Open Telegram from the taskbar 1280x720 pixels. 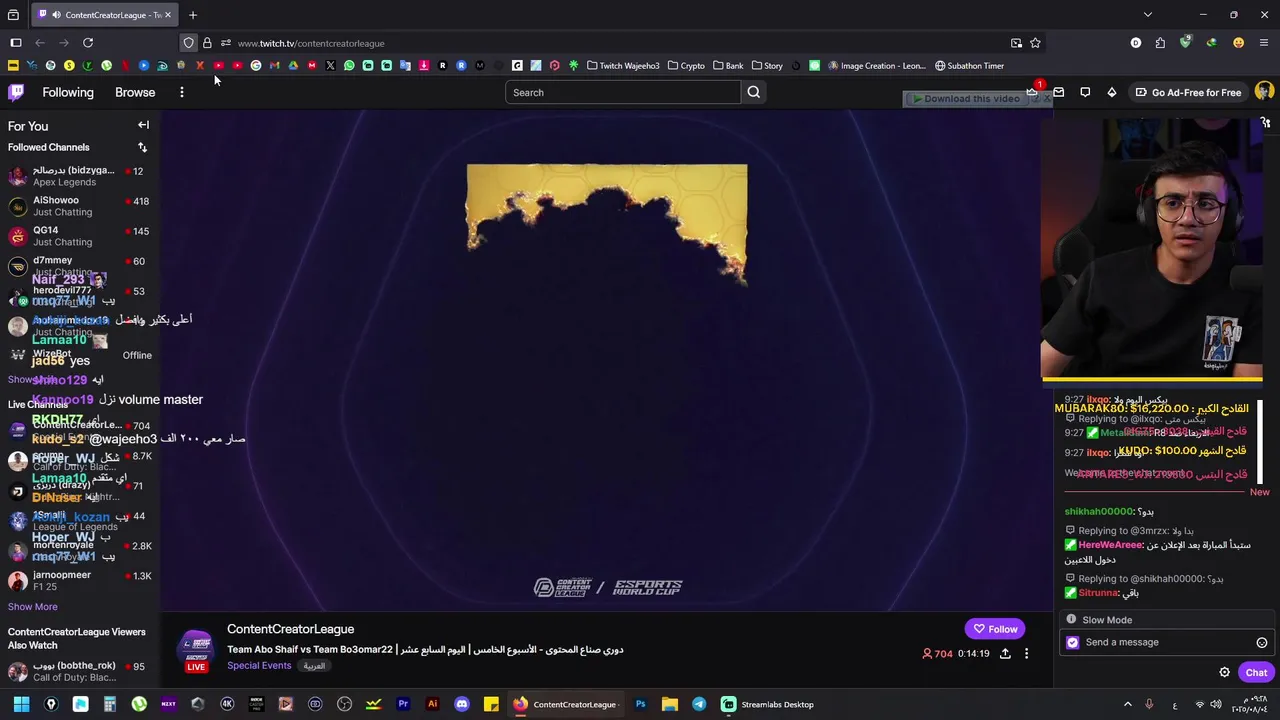point(699,704)
